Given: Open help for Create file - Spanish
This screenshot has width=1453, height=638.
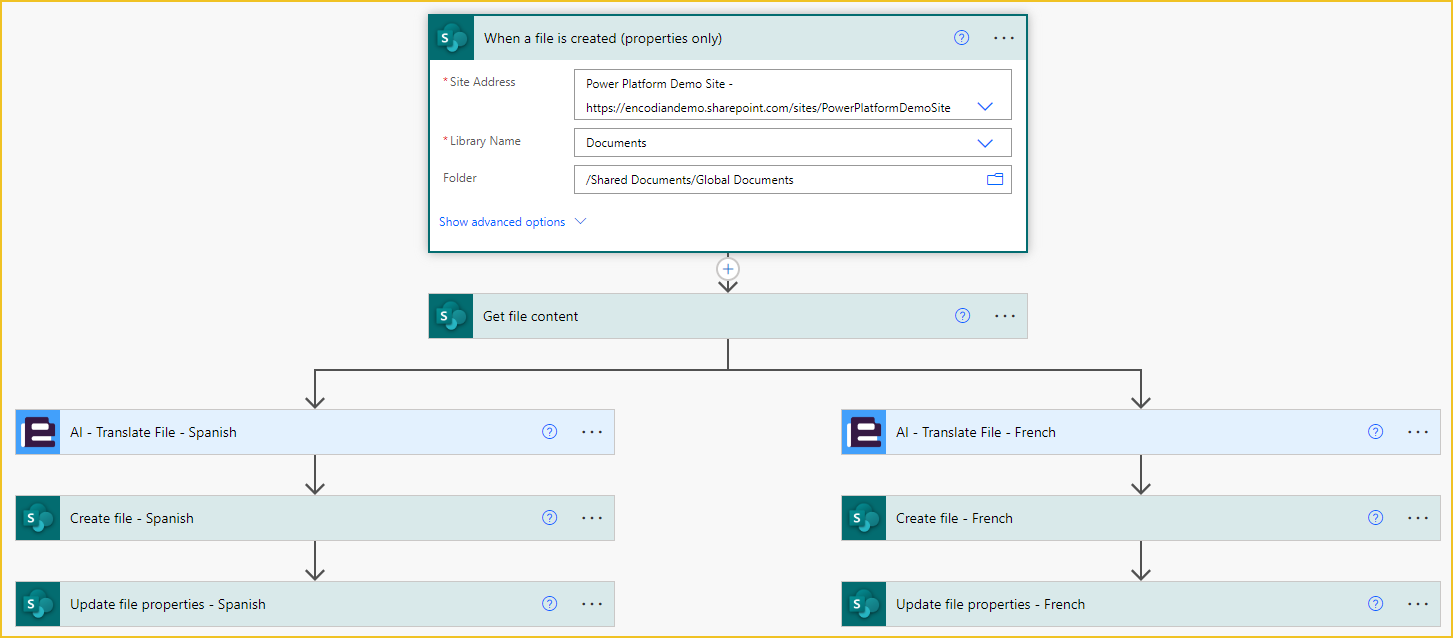Looking at the screenshot, I should 549,518.
